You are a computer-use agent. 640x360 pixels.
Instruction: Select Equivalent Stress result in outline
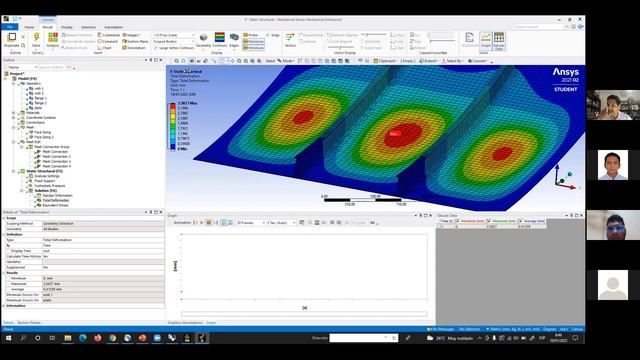coord(55,205)
